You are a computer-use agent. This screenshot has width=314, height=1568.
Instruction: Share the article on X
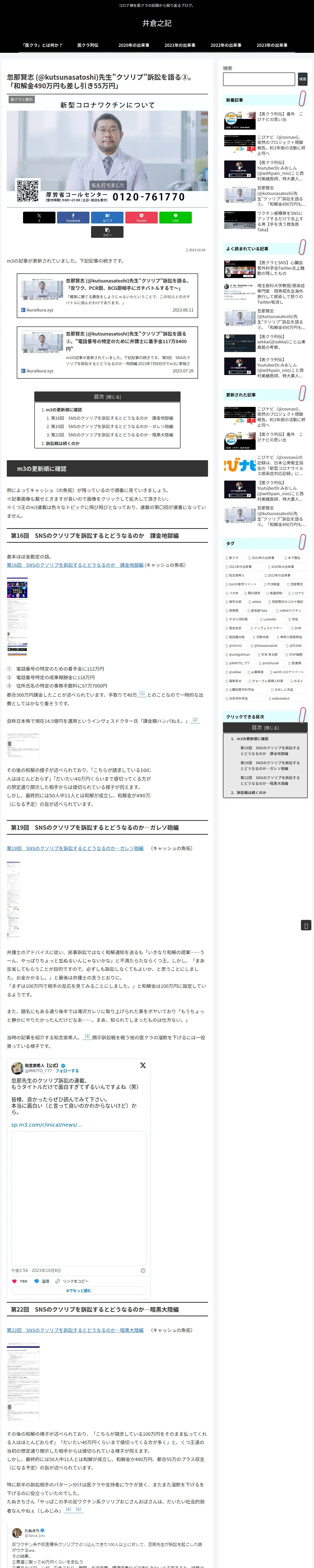pos(39,217)
